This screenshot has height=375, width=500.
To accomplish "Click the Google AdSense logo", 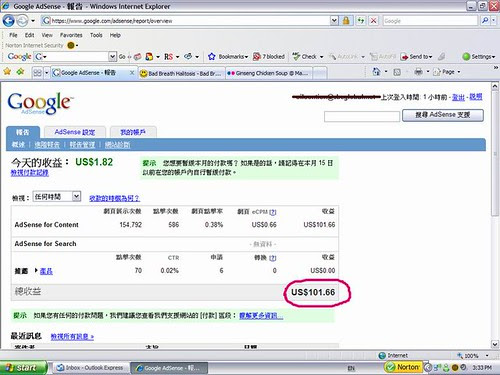I will tap(40, 103).
